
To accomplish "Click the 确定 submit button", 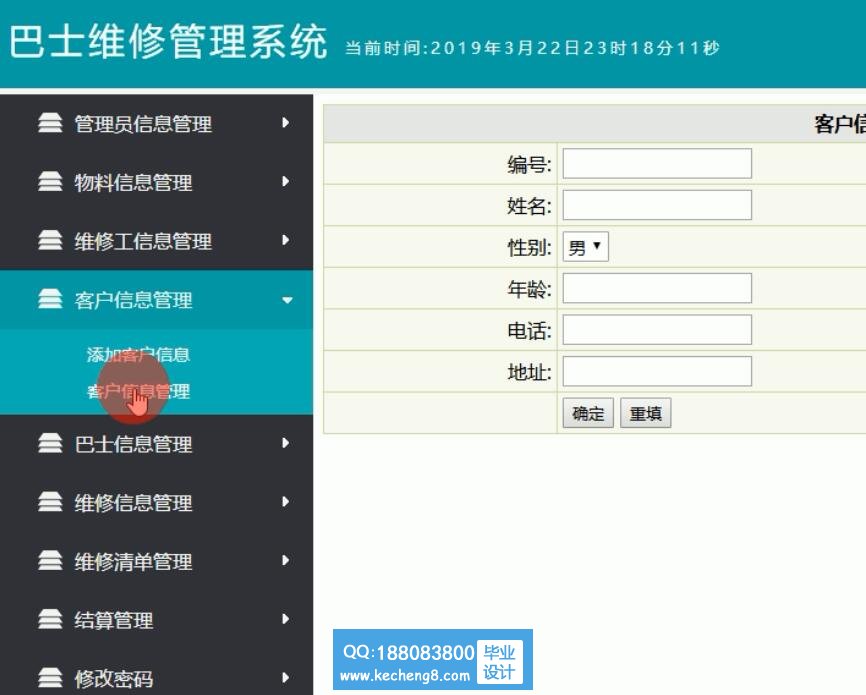I will coord(588,413).
